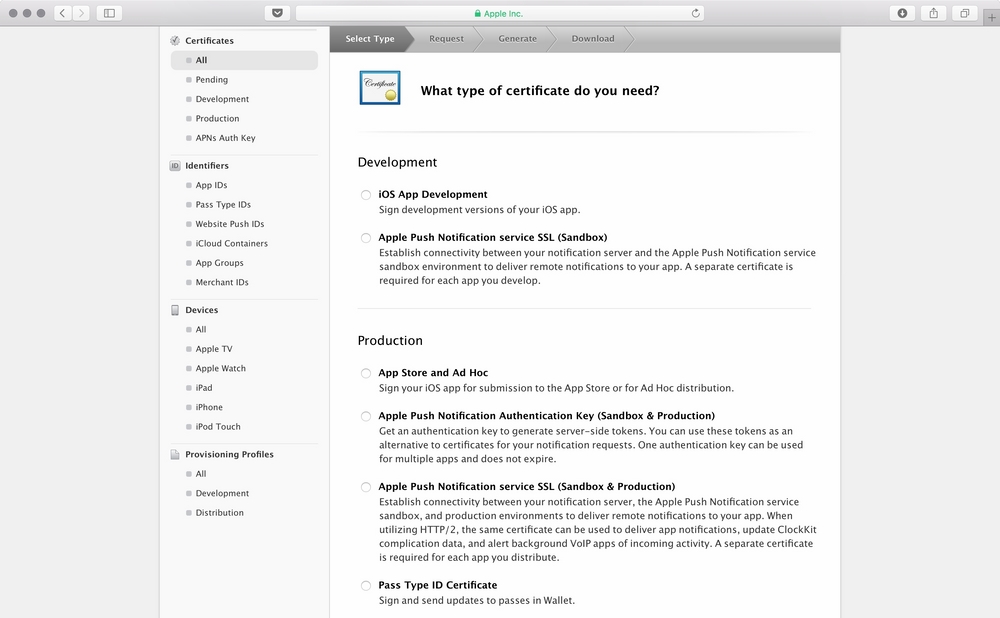Image resolution: width=1000 pixels, height=618 pixels.
Task: Select APNs SSL (Sandbox) radio button
Action: click(x=365, y=239)
